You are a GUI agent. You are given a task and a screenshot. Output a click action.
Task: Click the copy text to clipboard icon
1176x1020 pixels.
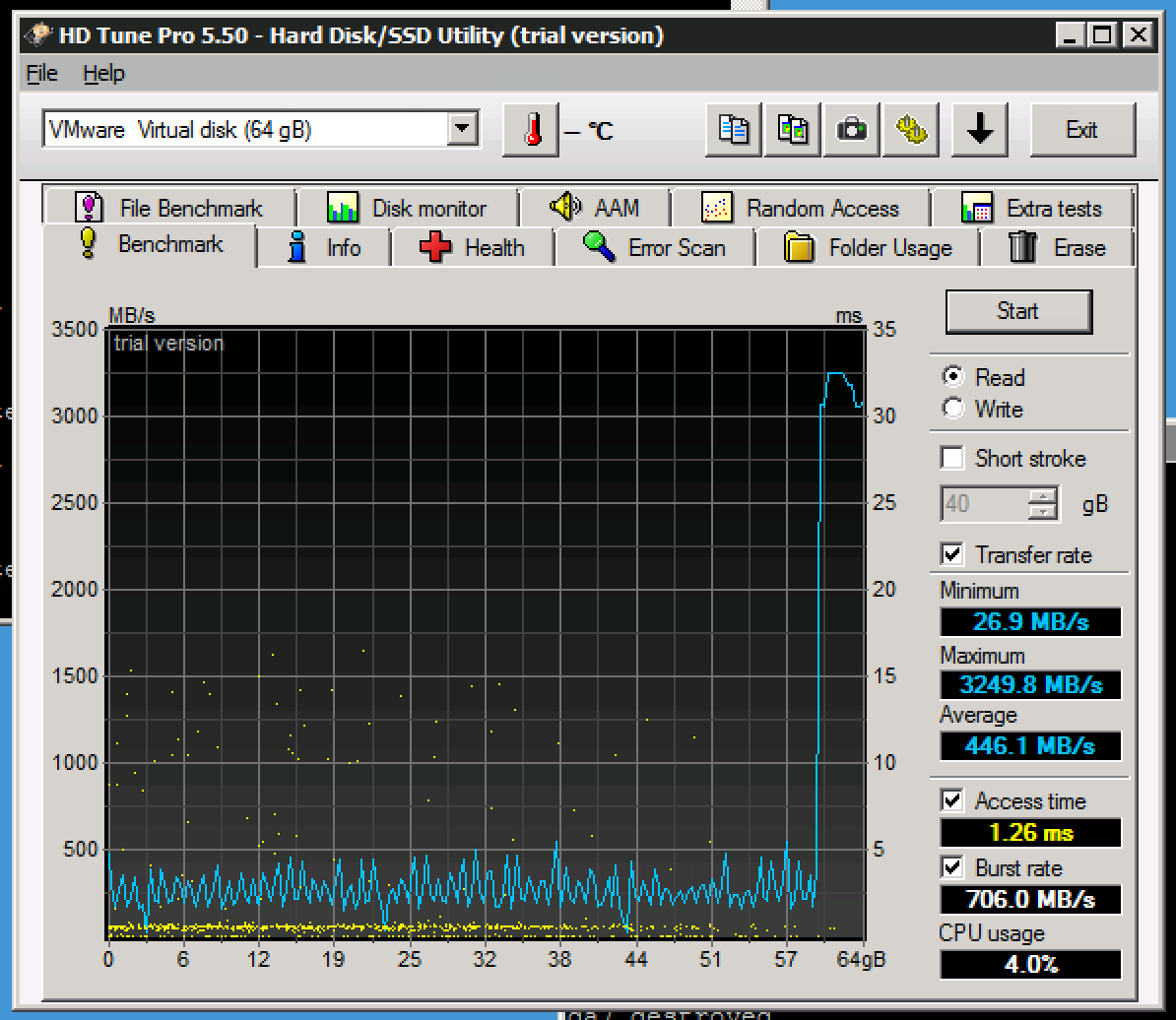(x=734, y=130)
